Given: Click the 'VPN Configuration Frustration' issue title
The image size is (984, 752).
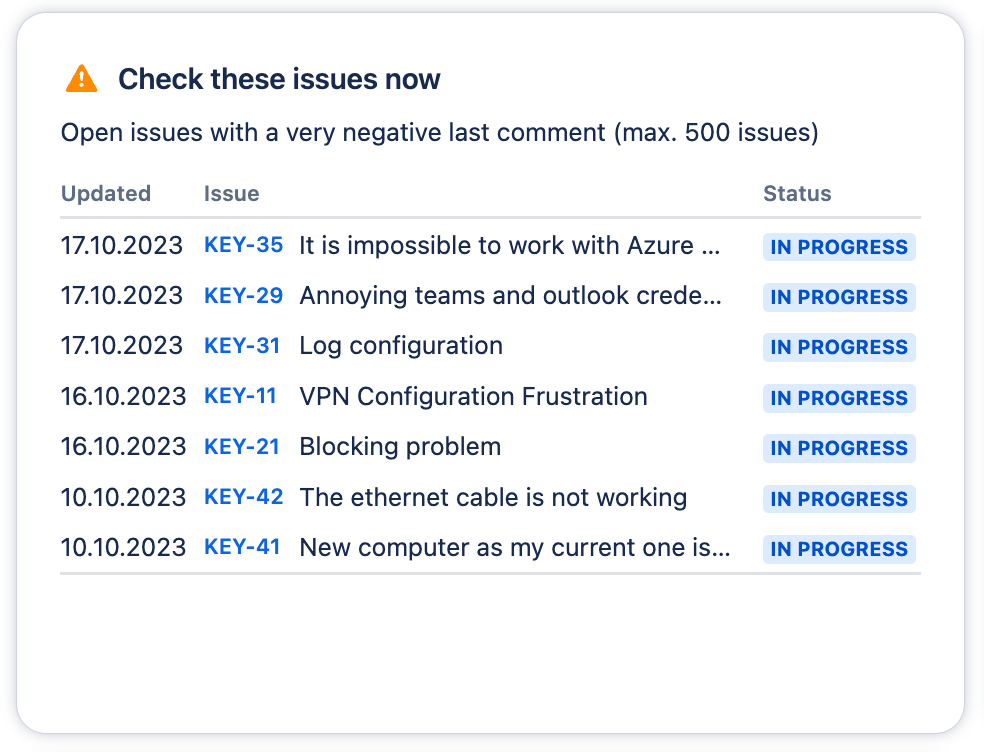Looking at the screenshot, I should pos(473,396).
